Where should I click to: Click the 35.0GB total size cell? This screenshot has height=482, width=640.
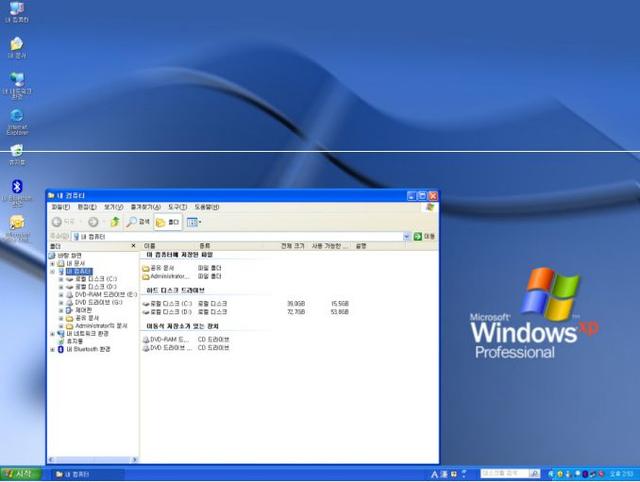pos(296,304)
